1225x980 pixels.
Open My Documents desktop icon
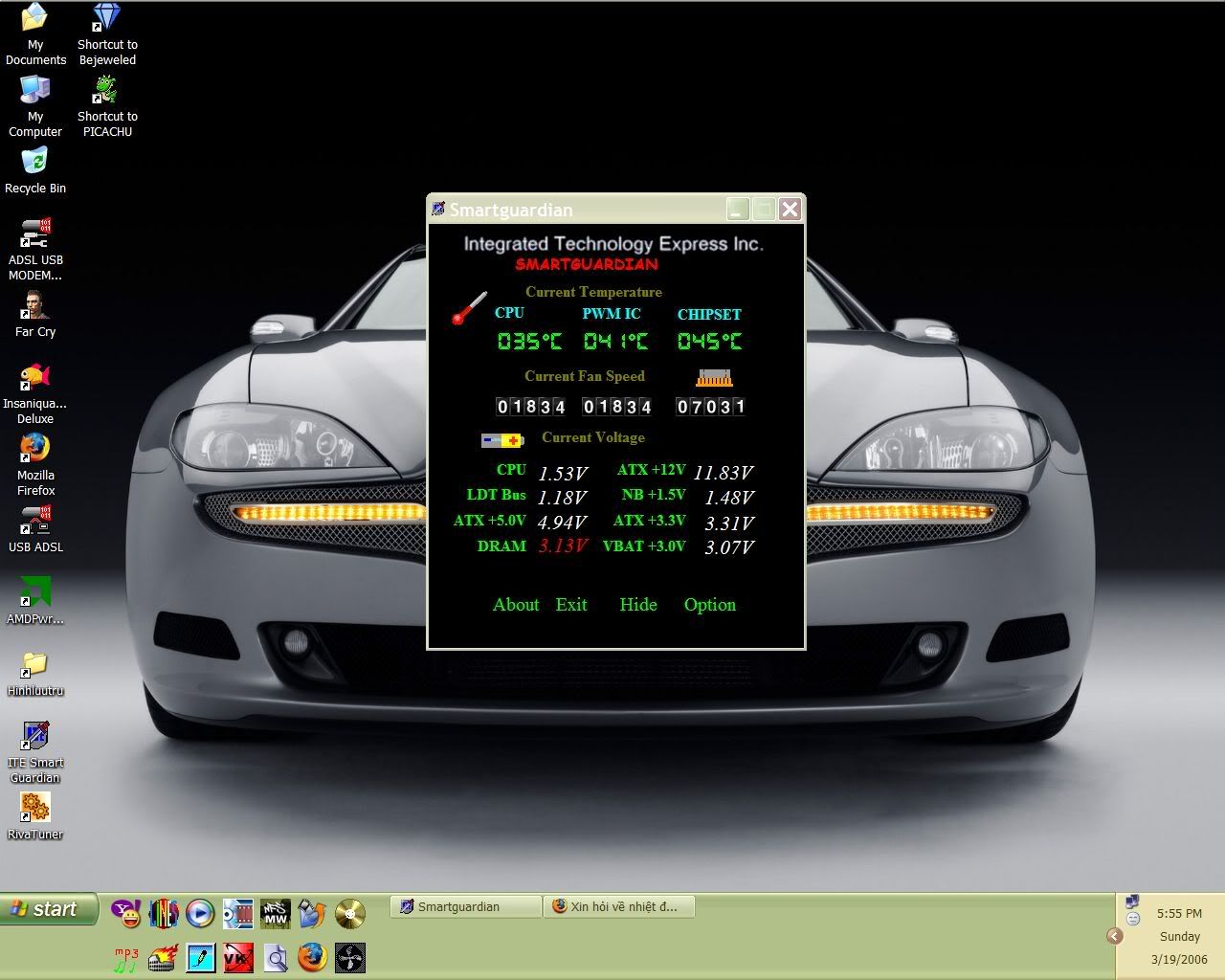[35, 33]
